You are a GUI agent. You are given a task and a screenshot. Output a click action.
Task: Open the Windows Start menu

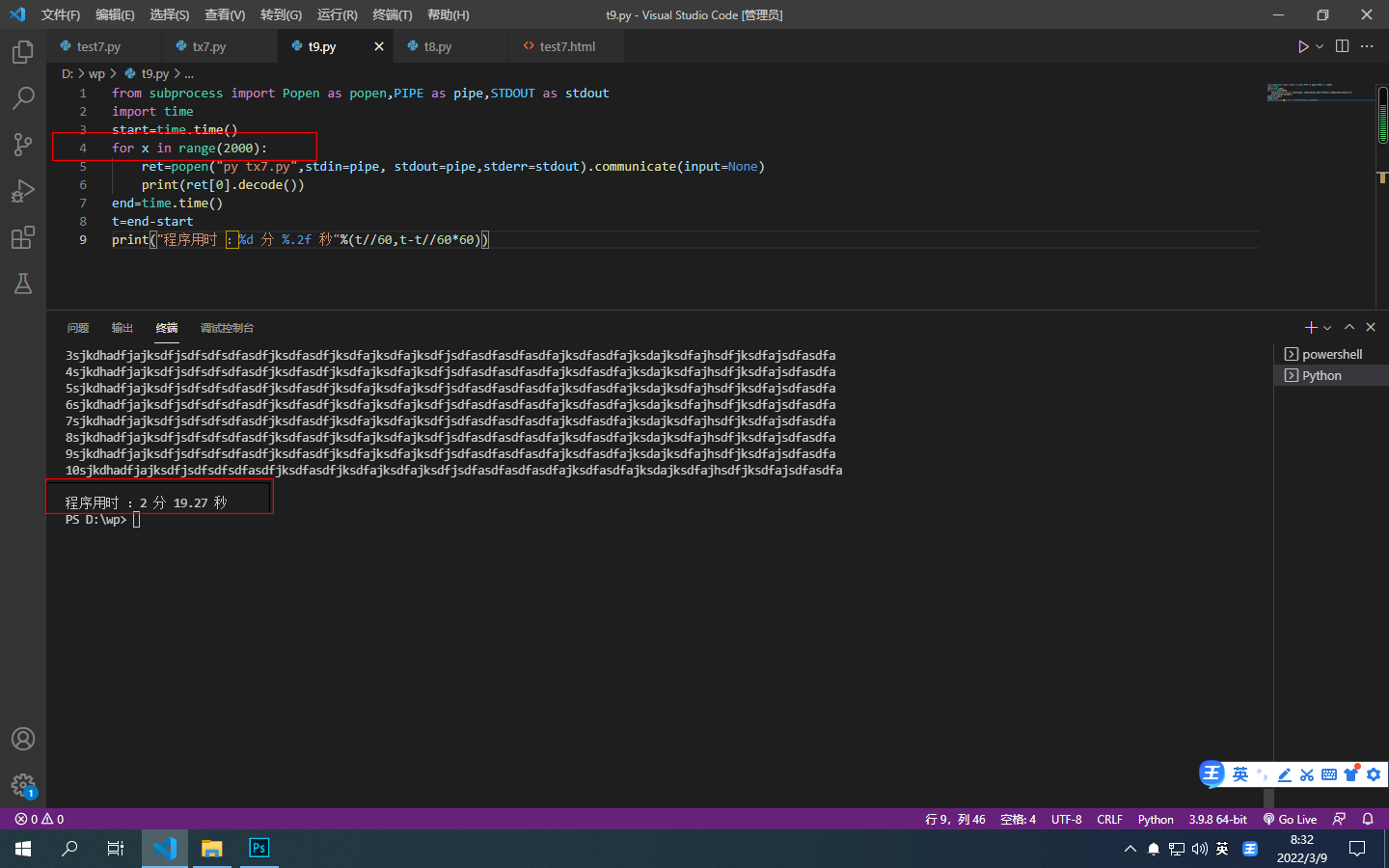[x=23, y=849]
